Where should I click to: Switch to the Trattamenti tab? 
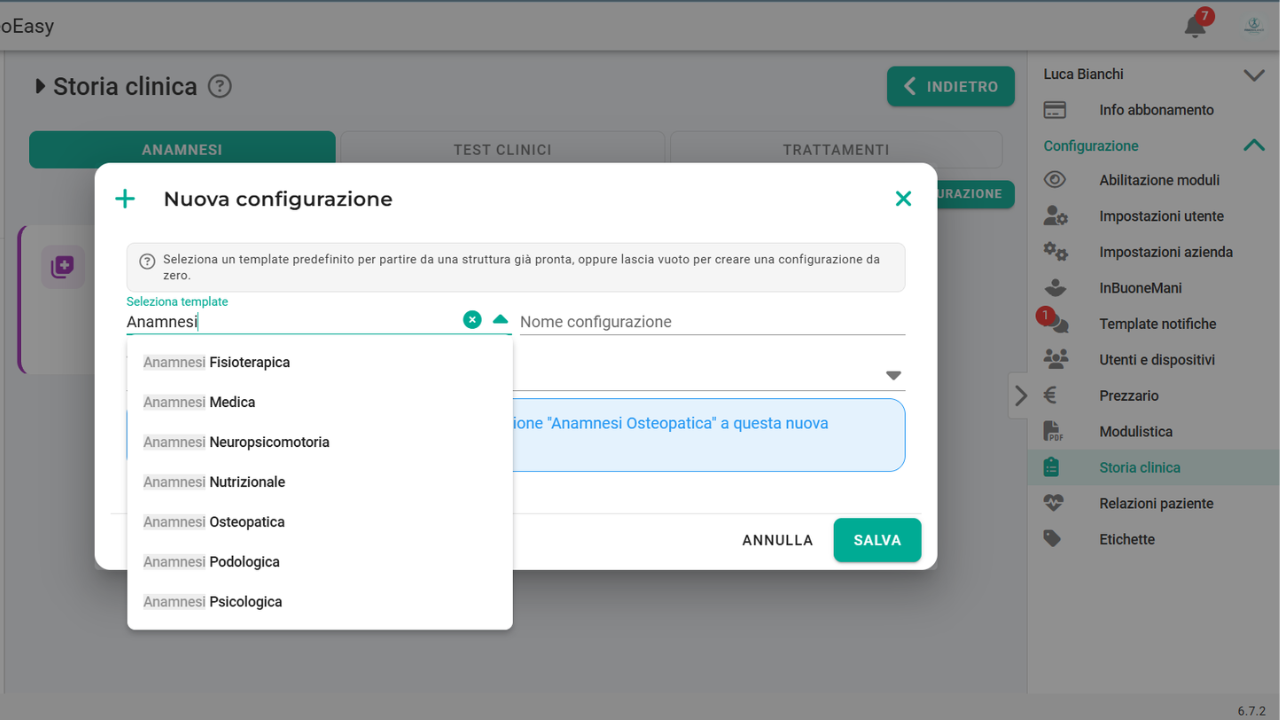(x=836, y=150)
